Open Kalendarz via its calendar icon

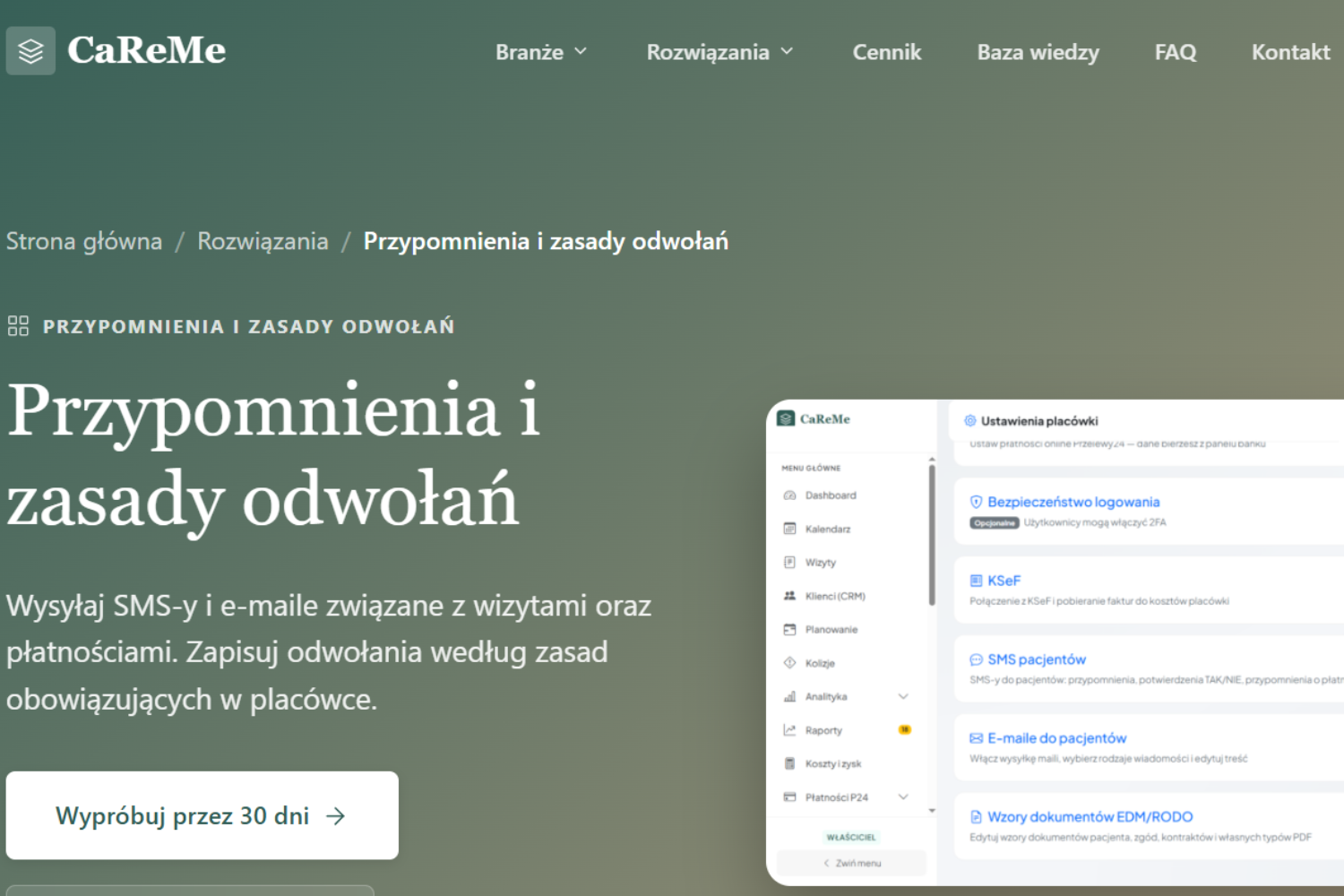point(789,529)
